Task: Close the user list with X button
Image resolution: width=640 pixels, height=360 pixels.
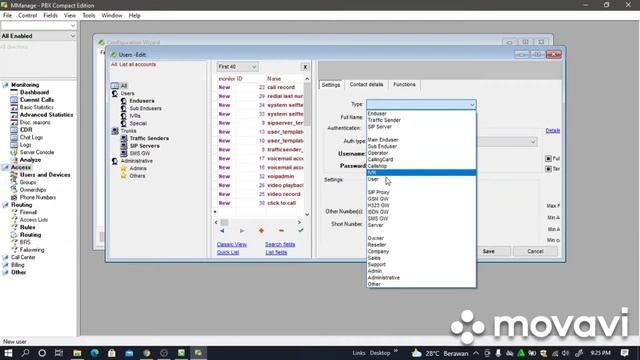Action: [x=305, y=67]
